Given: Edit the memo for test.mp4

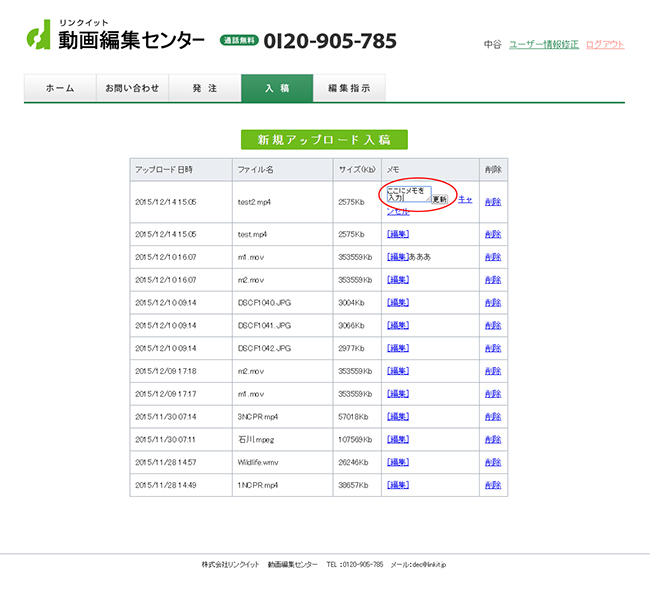Looking at the screenshot, I should [x=398, y=234].
